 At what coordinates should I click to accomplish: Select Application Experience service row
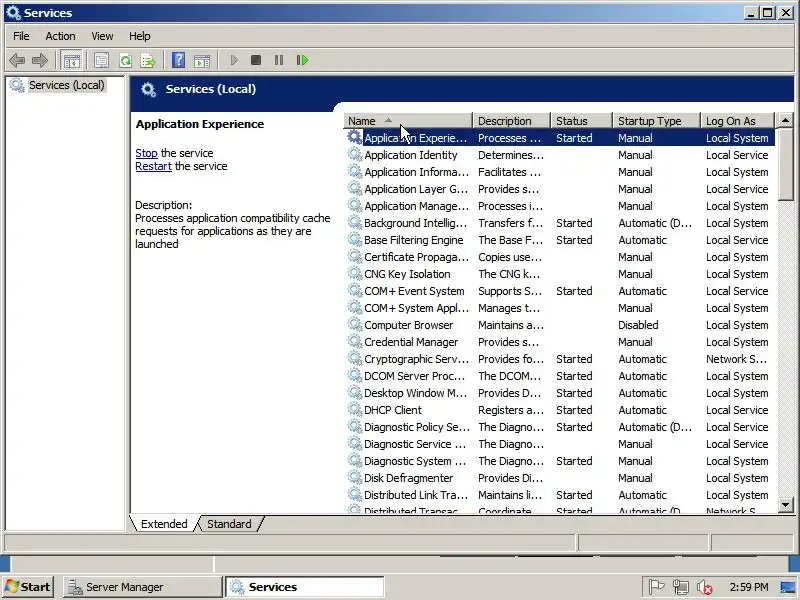click(x=560, y=138)
